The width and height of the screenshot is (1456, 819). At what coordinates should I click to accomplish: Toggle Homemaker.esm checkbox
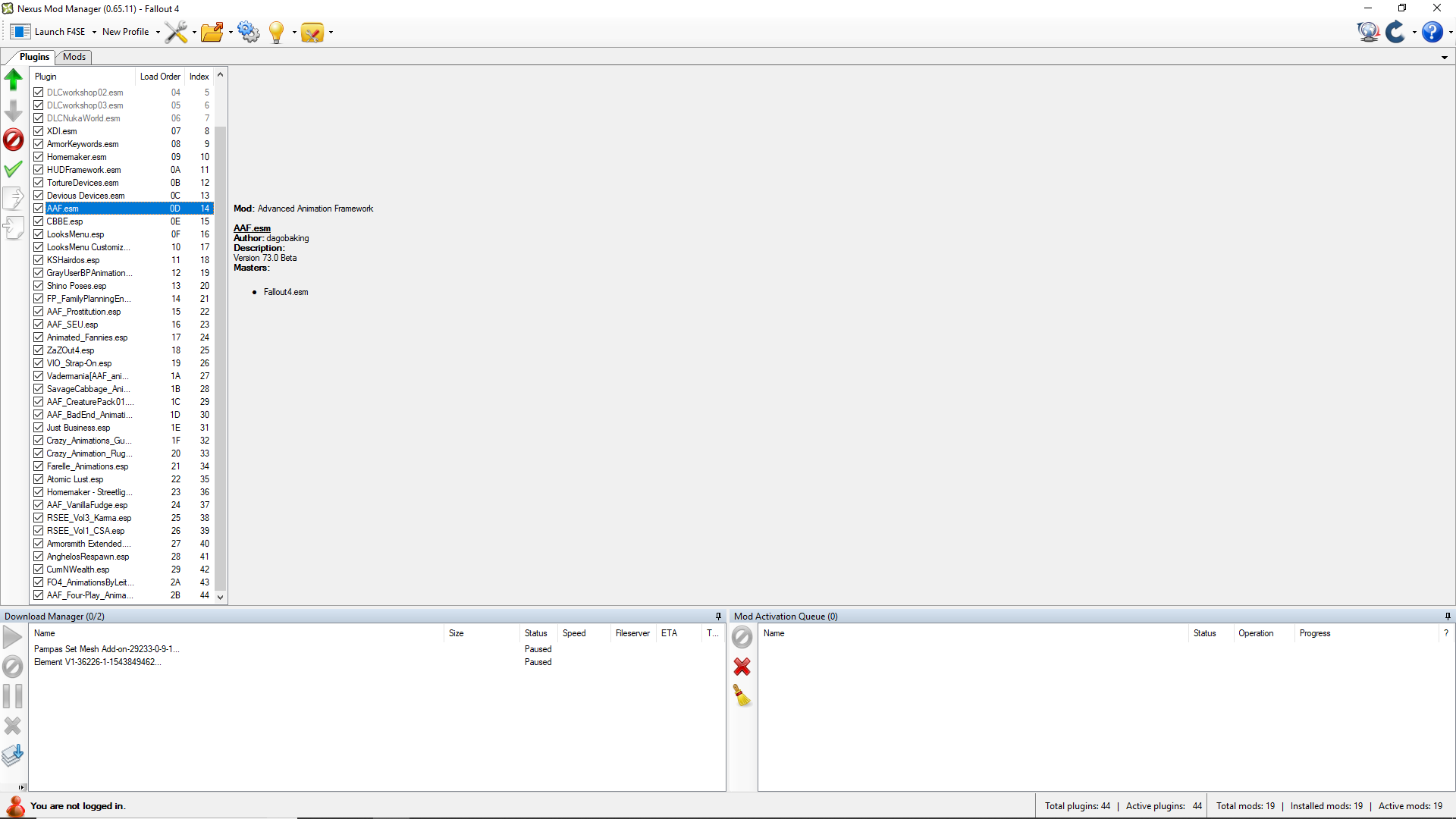pyautogui.click(x=39, y=157)
